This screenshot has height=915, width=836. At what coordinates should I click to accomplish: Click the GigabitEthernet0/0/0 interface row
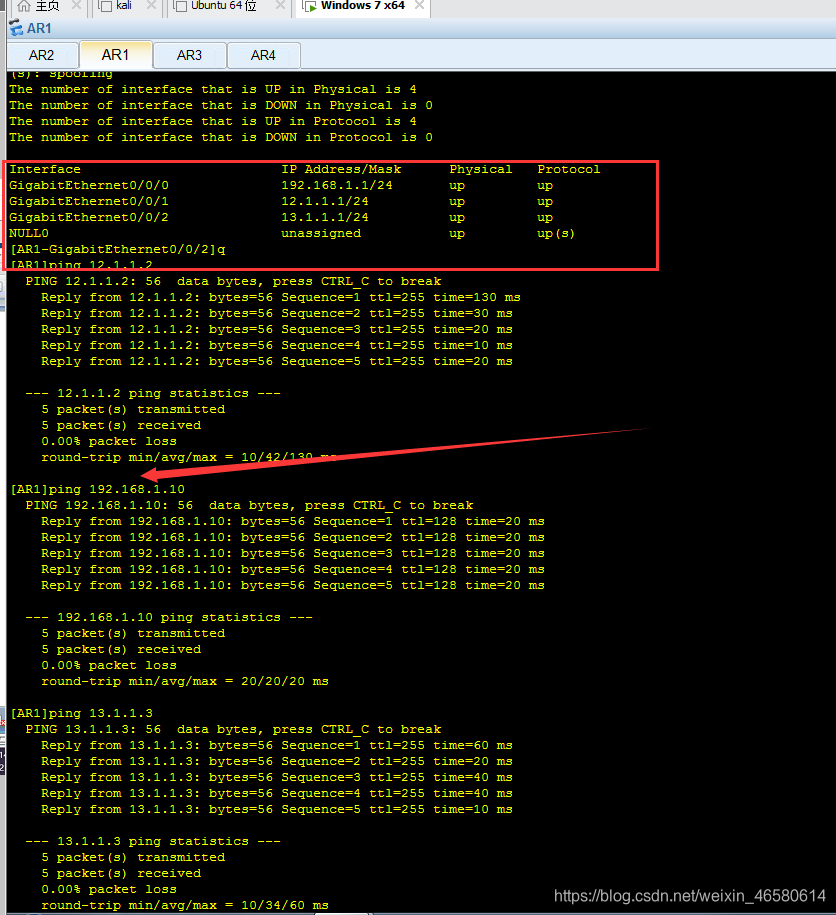281,185
